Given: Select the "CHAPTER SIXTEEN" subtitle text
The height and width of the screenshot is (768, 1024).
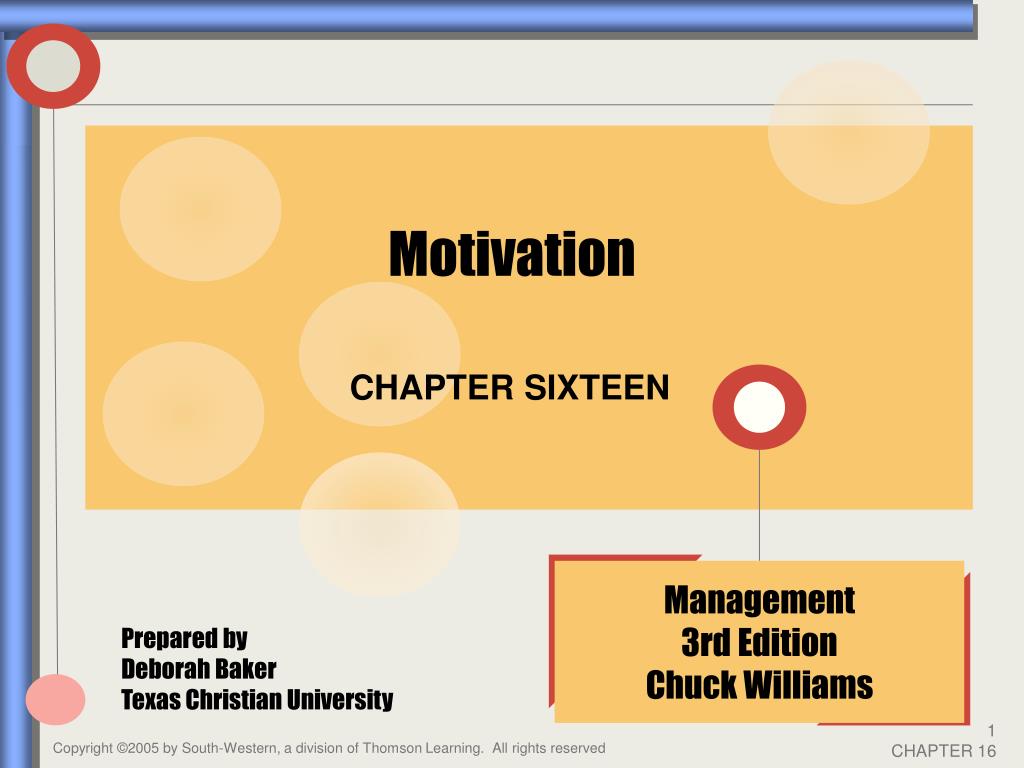Looking at the screenshot, I should tap(509, 387).
